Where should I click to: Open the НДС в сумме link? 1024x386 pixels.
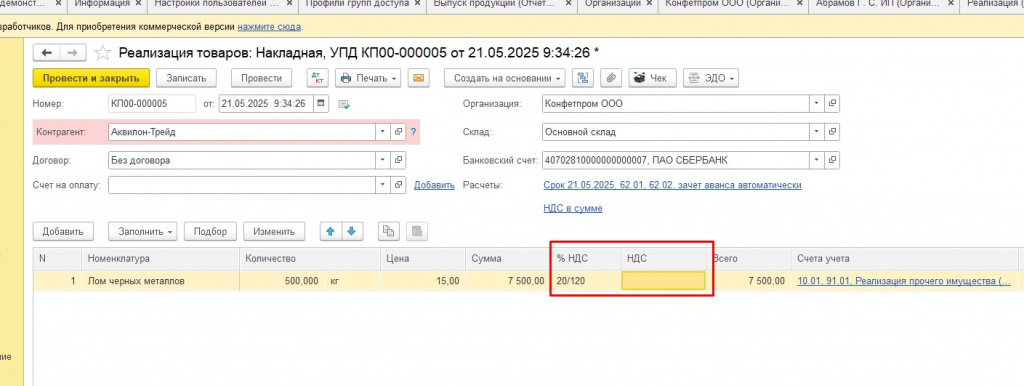(x=573, y=208)
